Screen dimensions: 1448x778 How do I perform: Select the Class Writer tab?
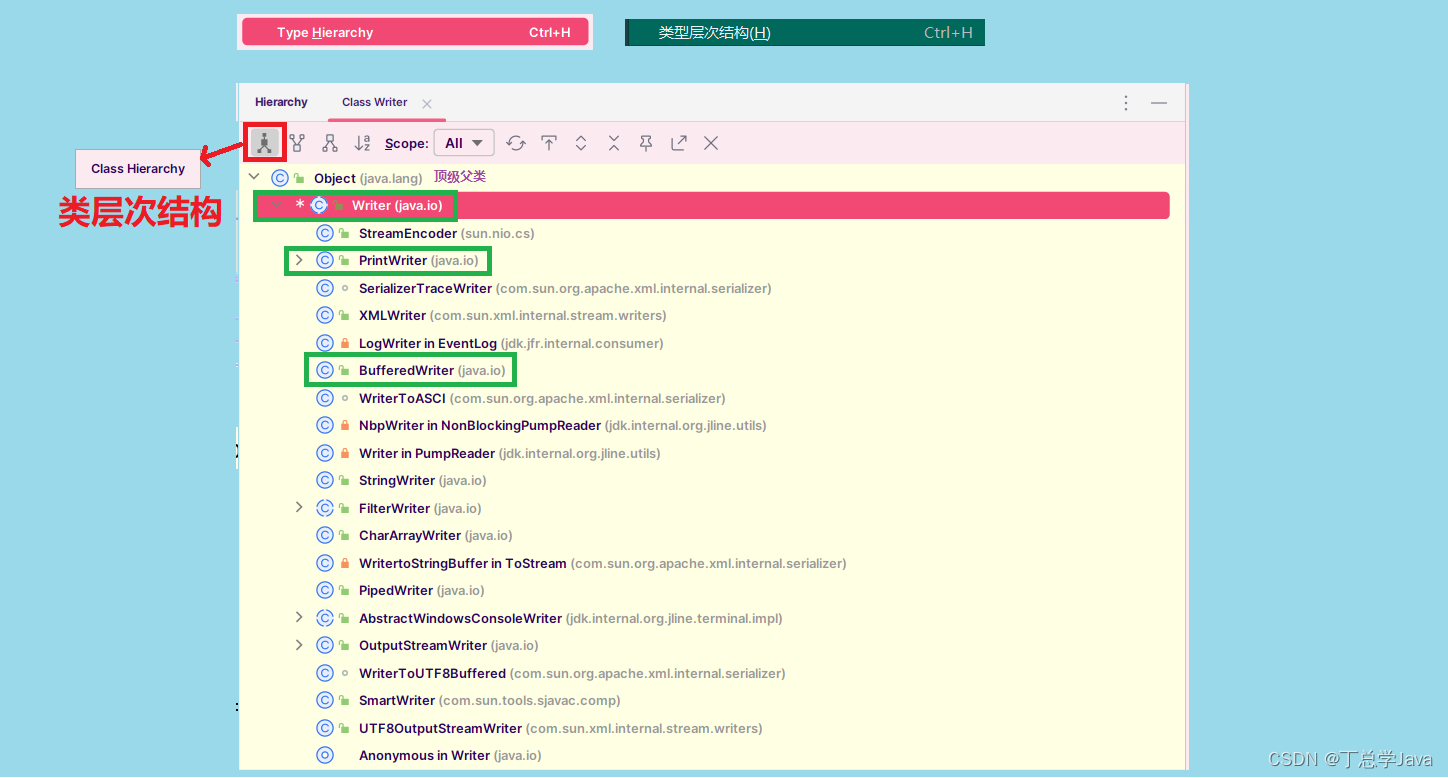(x=374, y=101)
